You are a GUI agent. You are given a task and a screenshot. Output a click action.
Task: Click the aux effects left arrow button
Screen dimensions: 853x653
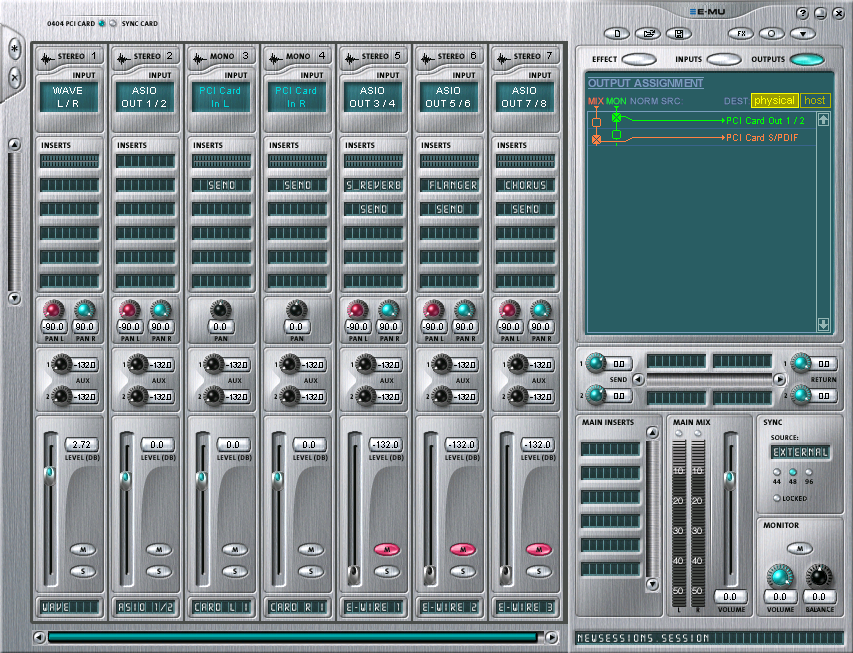tap(639, 379)
